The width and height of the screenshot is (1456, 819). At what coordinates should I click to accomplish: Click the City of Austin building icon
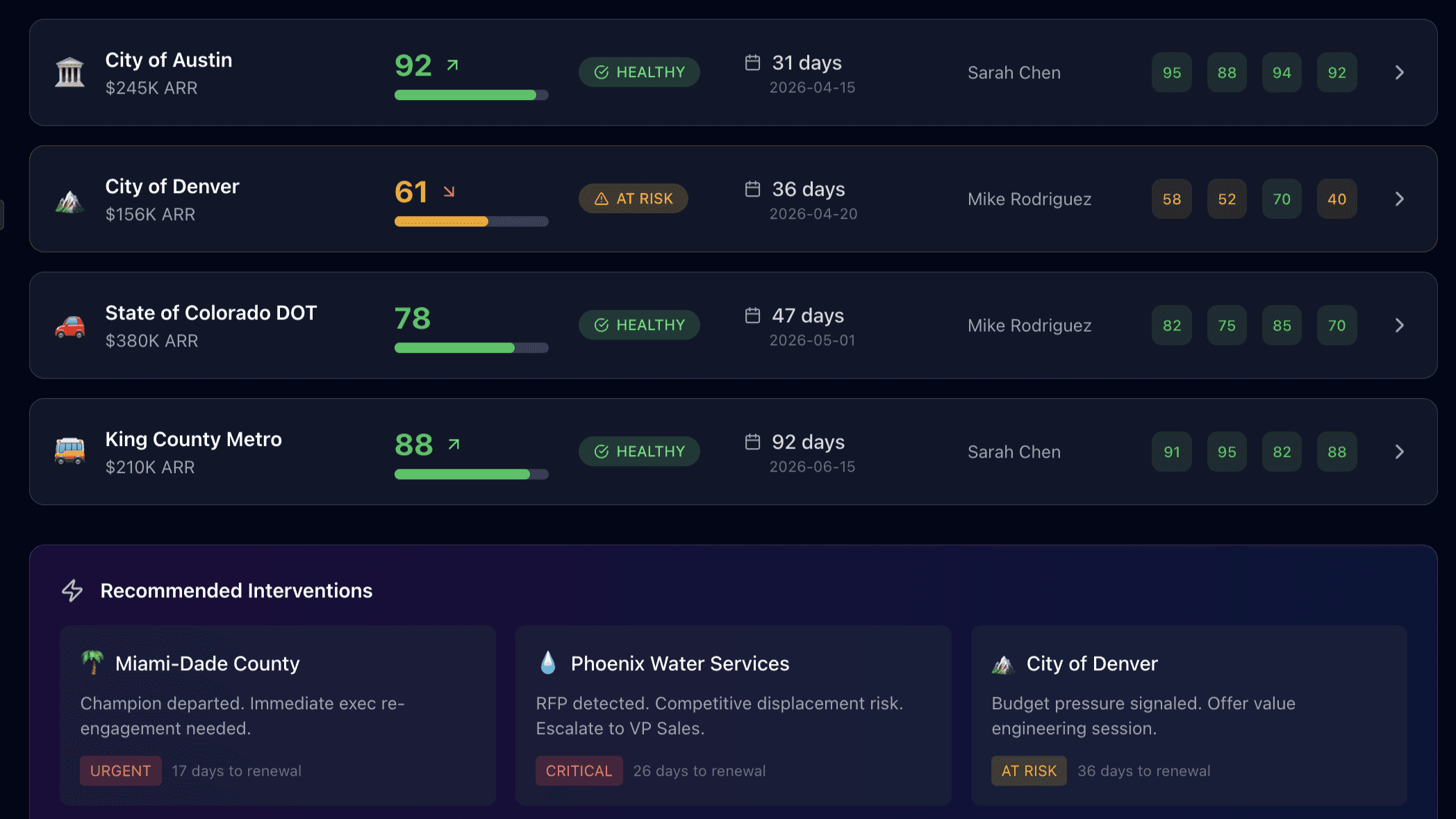69,73
